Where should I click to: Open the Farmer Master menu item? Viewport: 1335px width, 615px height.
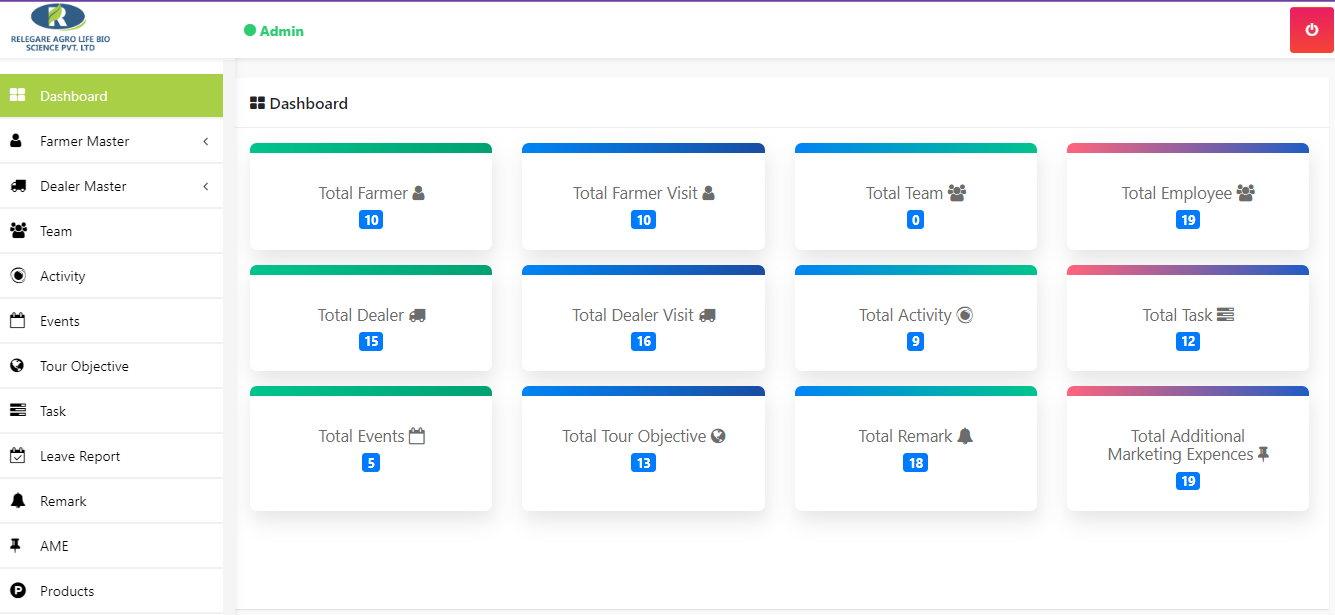click(x=85, y=142)
